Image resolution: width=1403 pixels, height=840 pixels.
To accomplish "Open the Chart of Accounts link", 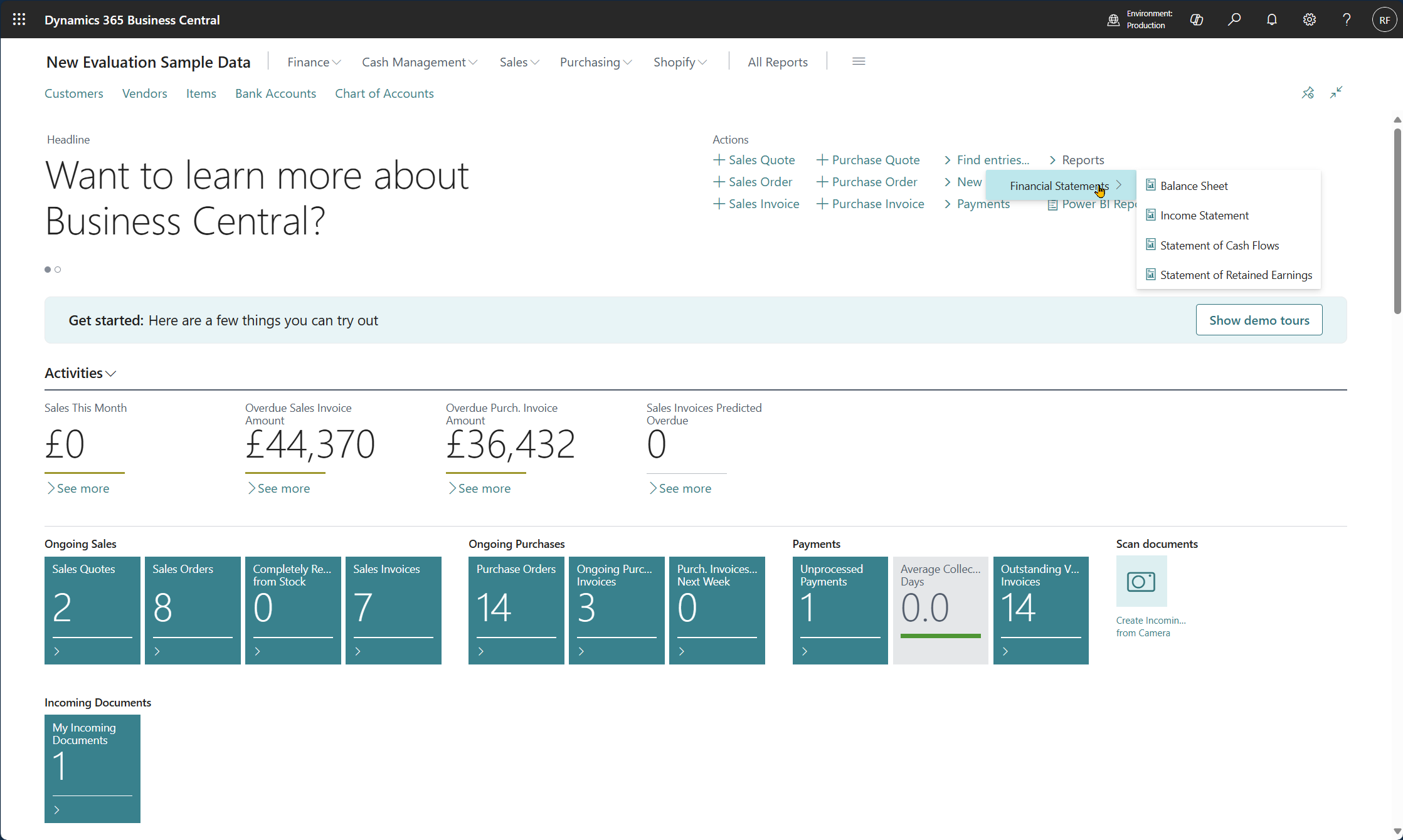I will click(x=384, y=93).
